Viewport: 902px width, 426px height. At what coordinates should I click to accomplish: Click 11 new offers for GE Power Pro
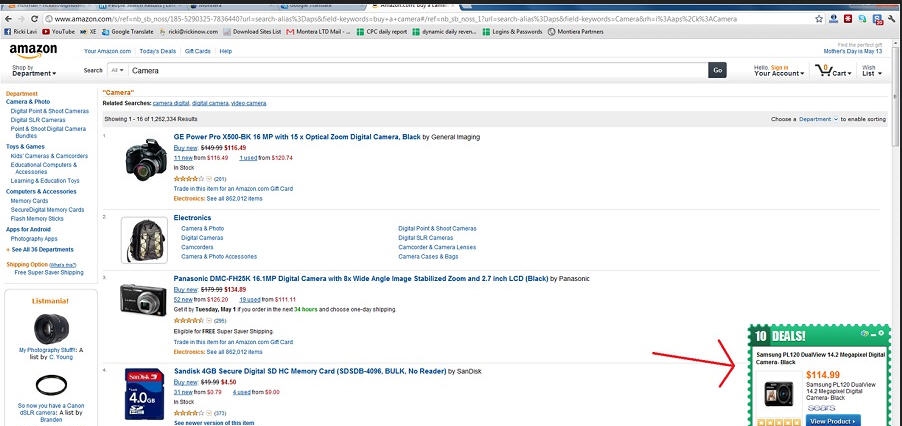pyautogui.click(x=183, y=158)
